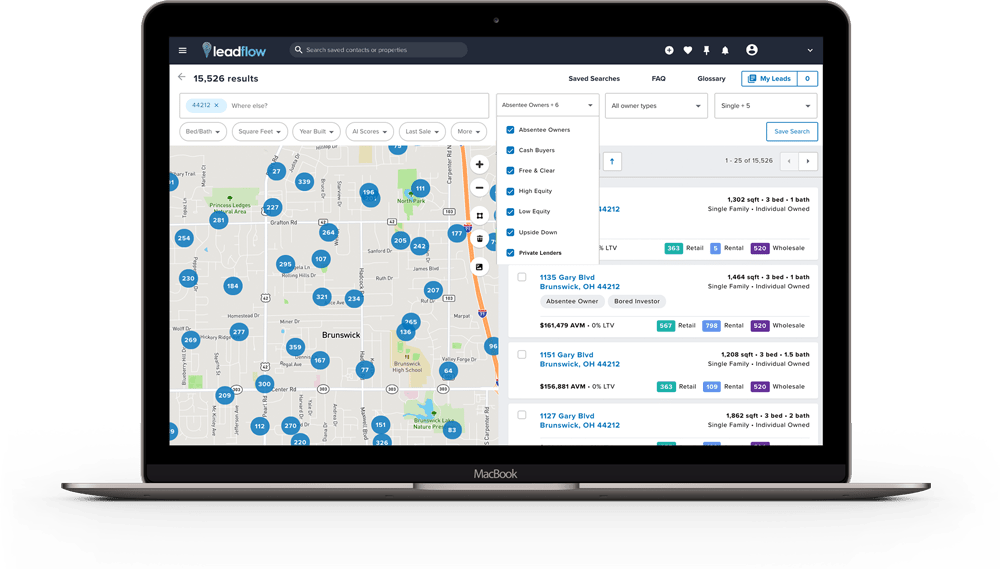Screen dimensions: 1000x569
Task: Select the draw area map tool
Action: [x=480, y=215]
